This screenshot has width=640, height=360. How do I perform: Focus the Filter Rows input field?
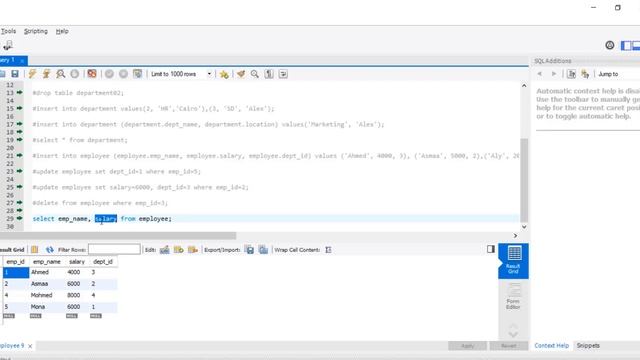tap(114, 249)
